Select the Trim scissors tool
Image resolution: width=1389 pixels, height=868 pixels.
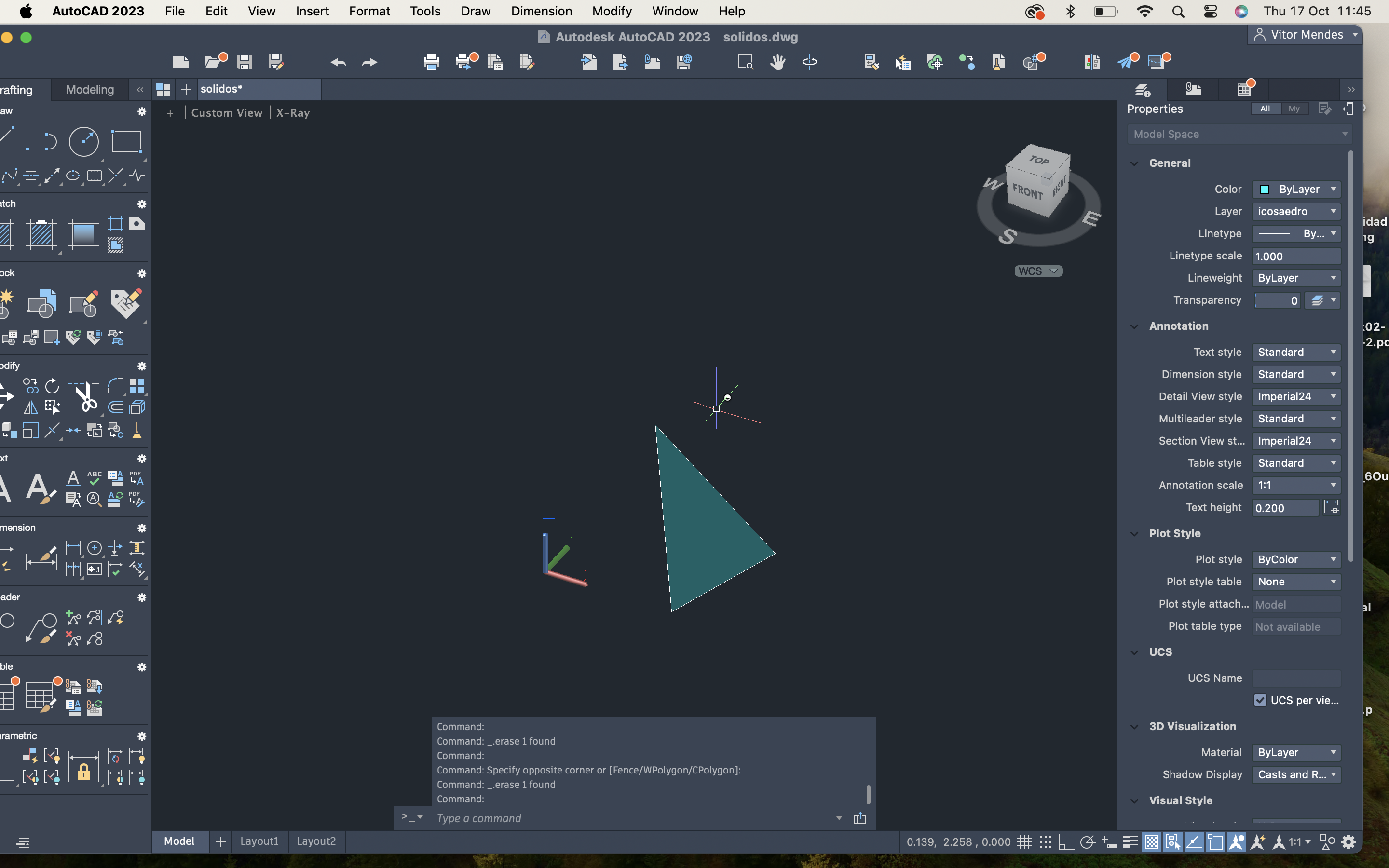point(86,397)
